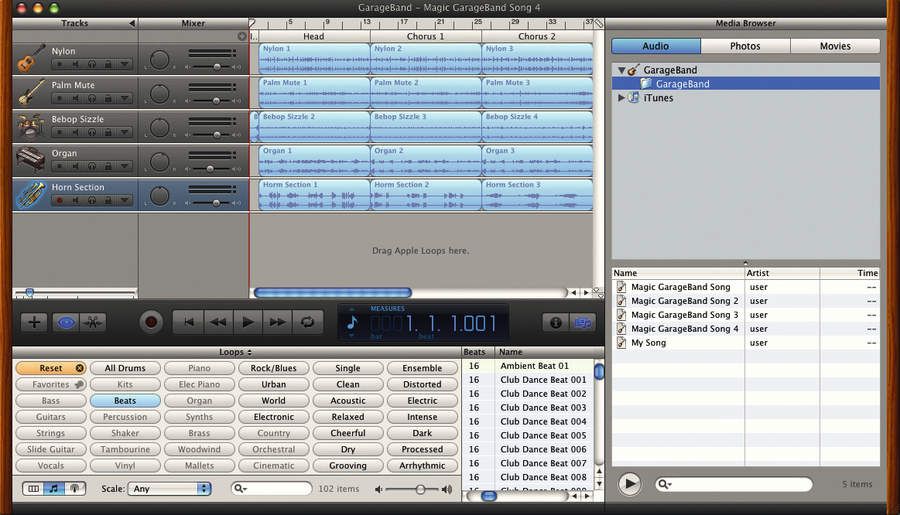This screenshot has height=515, width=900.
Task: Expand automation arrow on Horn Section track
Action: [x=125, y=200]
